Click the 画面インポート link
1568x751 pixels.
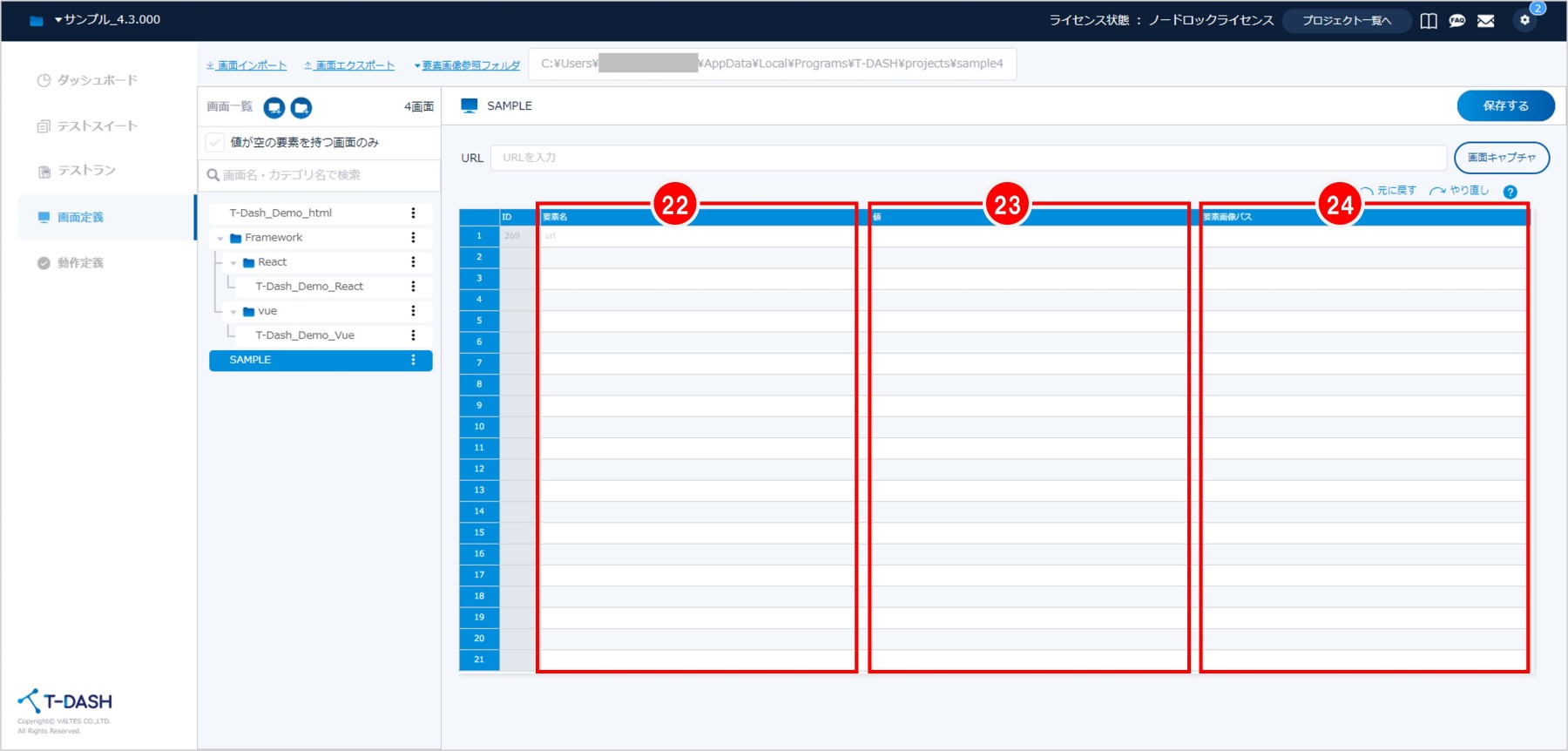(247, 65)
